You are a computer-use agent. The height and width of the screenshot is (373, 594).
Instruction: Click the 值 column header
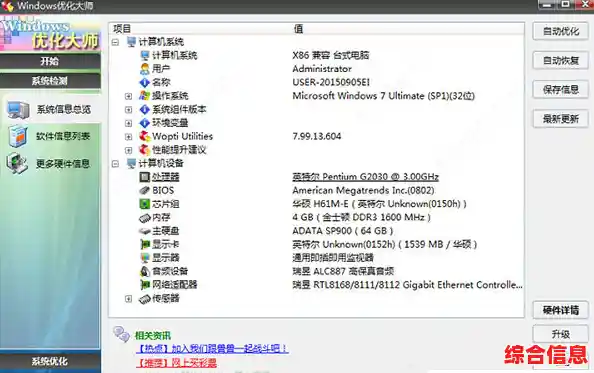[x=298, y=28]
